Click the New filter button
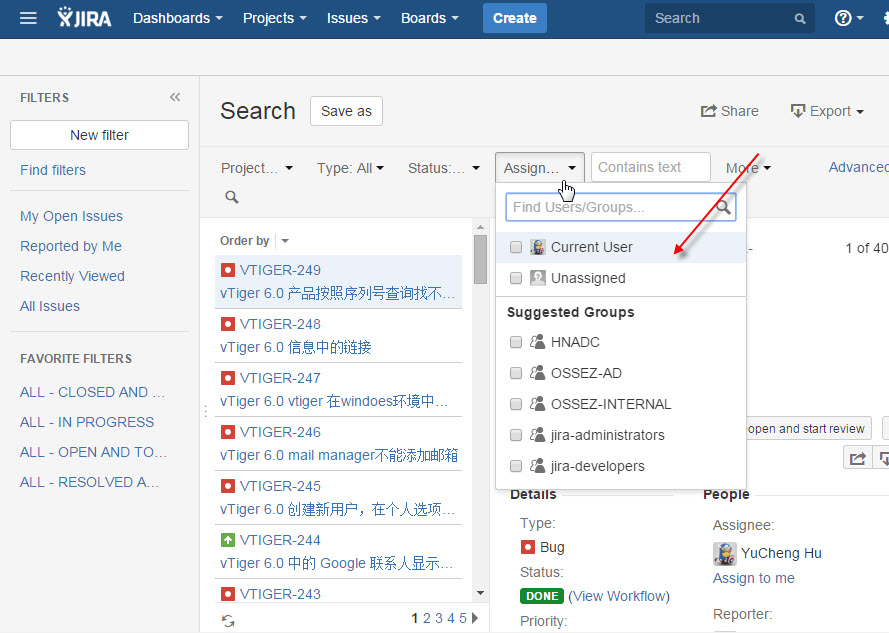 coord(99,135)
